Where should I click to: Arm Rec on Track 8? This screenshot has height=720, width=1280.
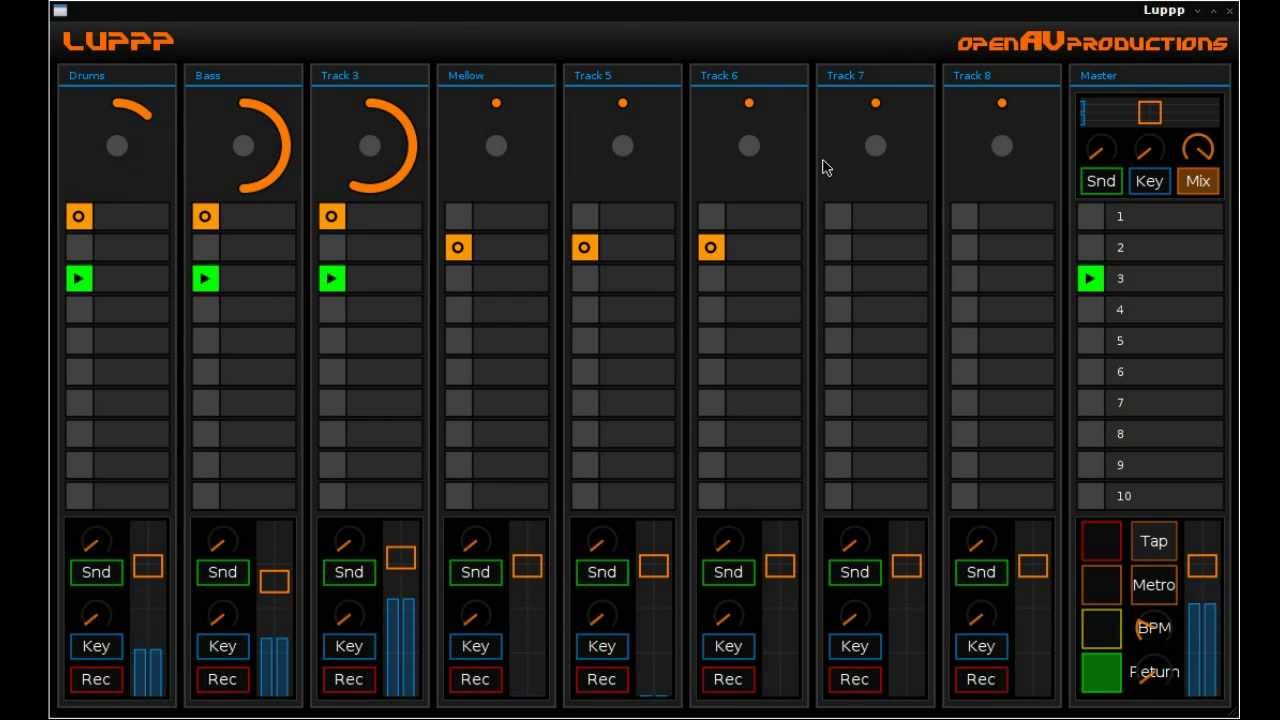981,679
